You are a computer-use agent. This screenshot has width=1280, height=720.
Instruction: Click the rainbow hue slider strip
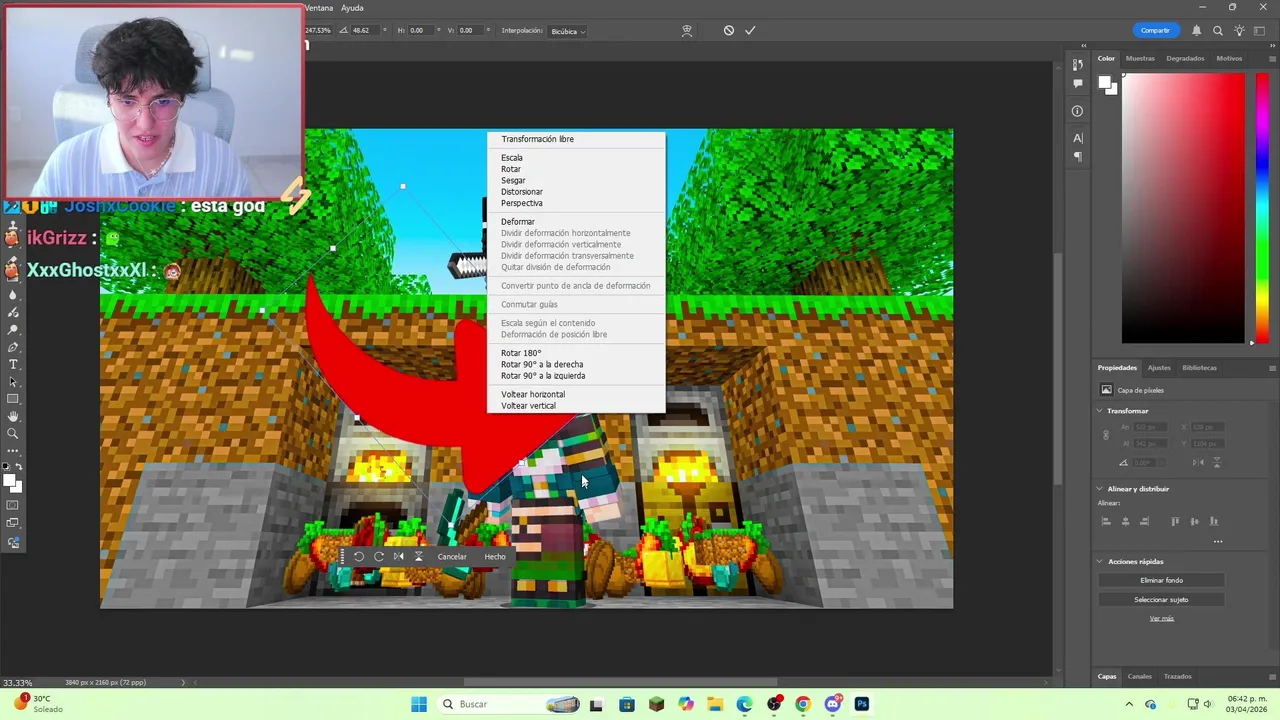tap(1262, 209)
